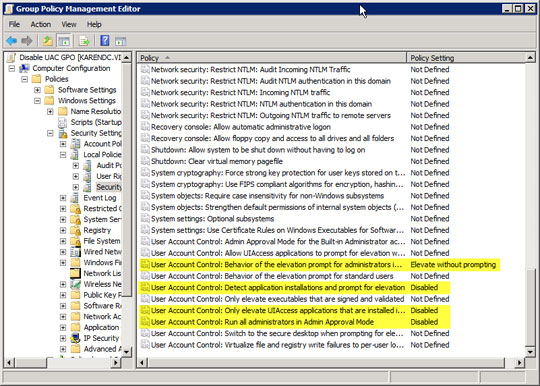
Task: Expand the Account Policies node
Action: (x=63, y=144)
